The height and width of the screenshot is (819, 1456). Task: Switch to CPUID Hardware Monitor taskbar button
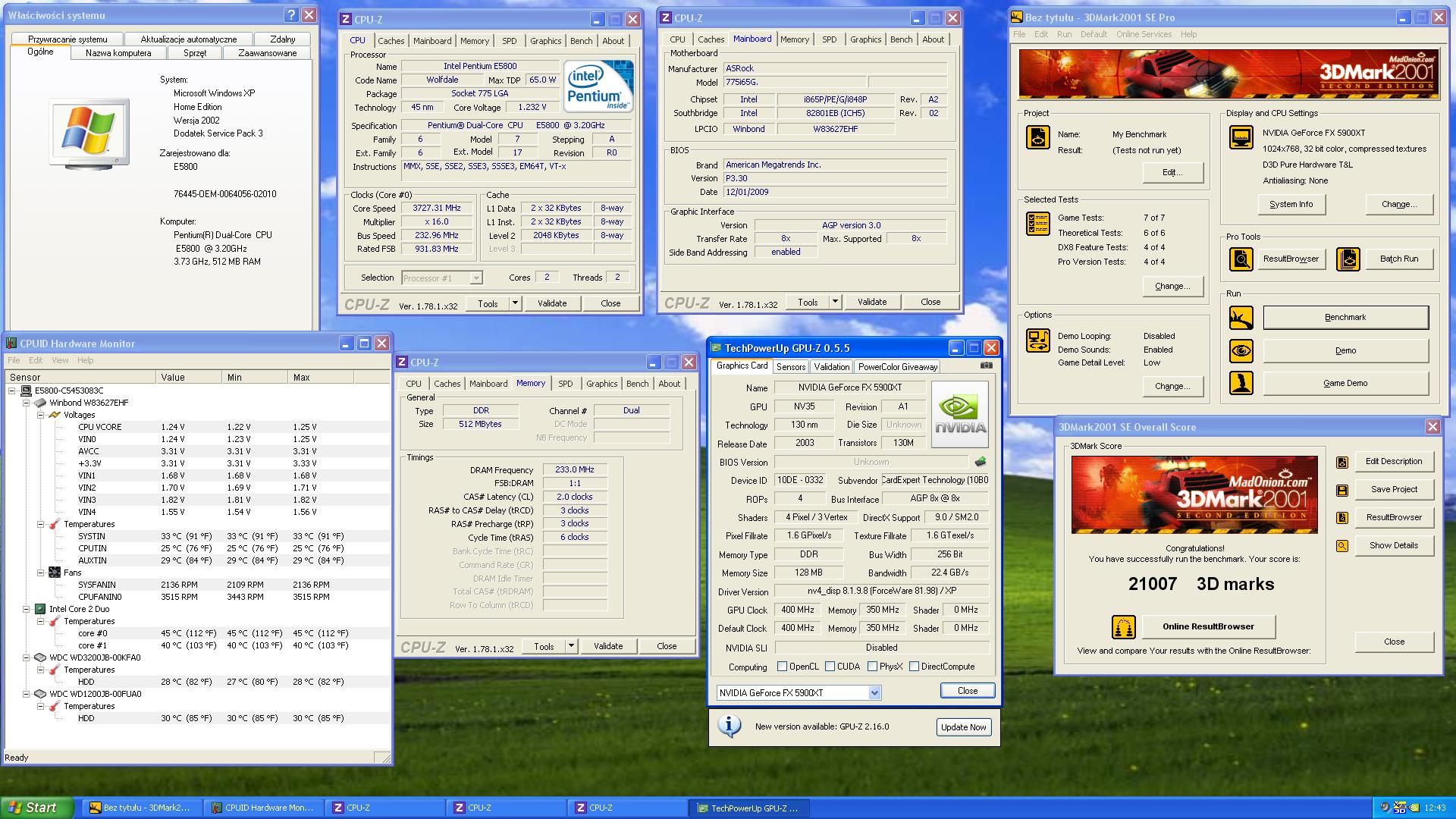[264, 808]
